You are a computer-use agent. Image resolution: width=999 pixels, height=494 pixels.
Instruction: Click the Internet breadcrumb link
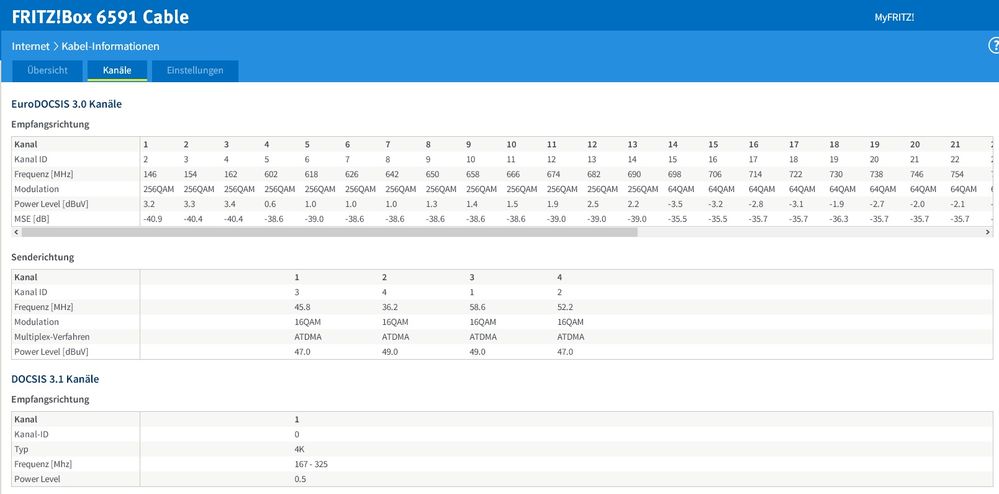pyautogui.click(x=30, y=47)
